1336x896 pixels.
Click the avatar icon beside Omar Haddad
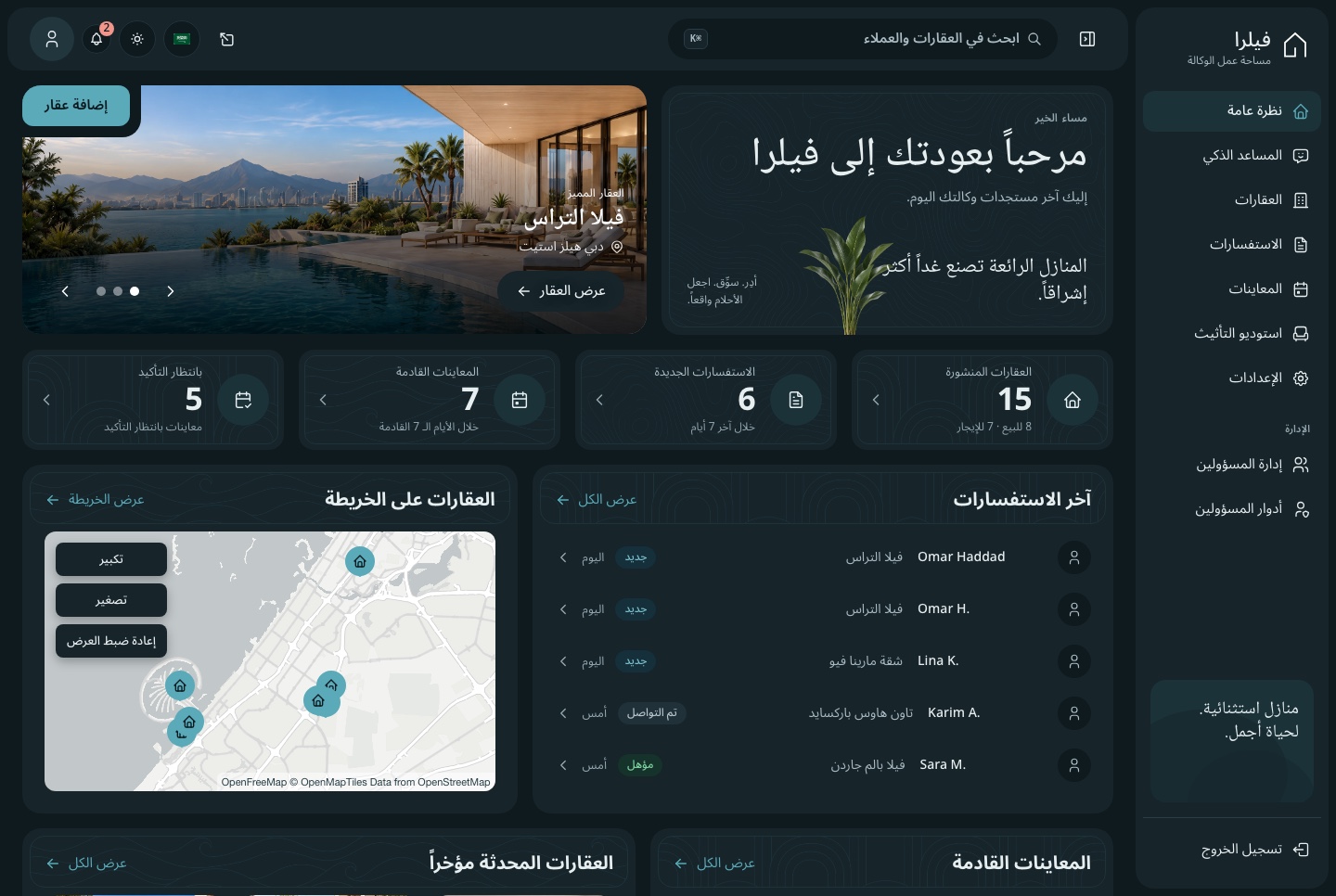tap(1074, 557)
